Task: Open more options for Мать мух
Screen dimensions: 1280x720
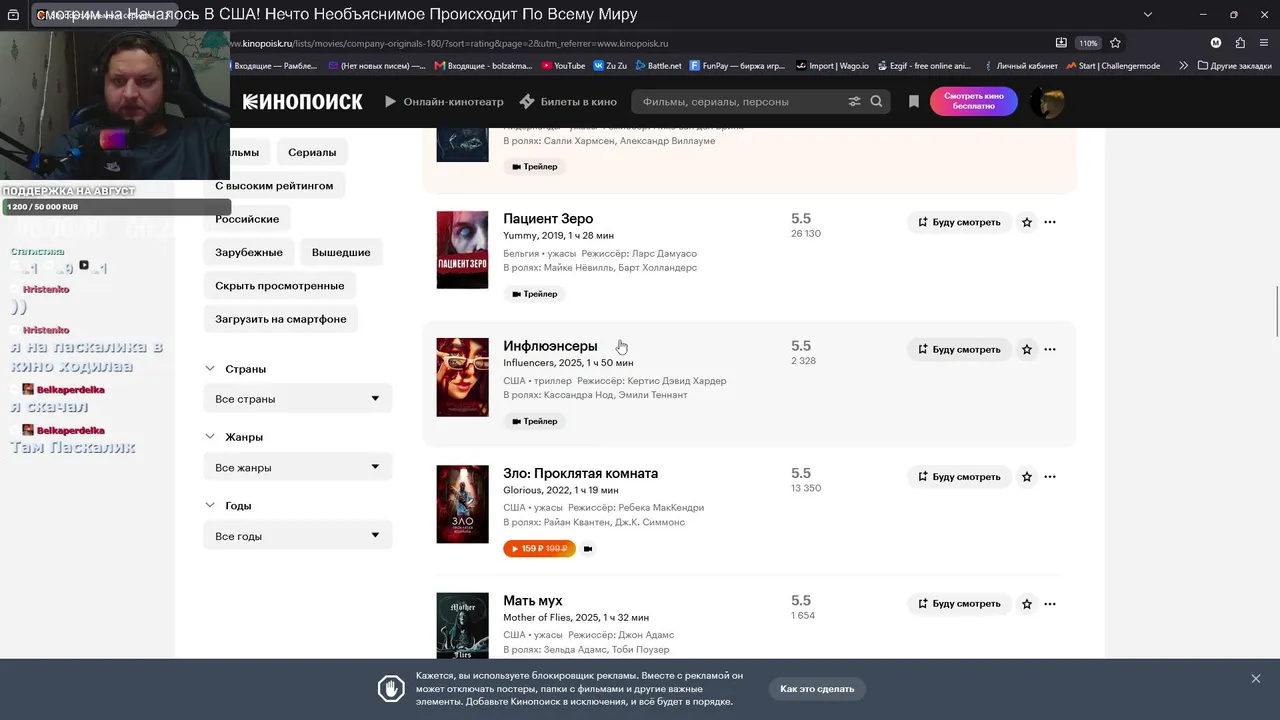Action: (x=1050, y=604)
